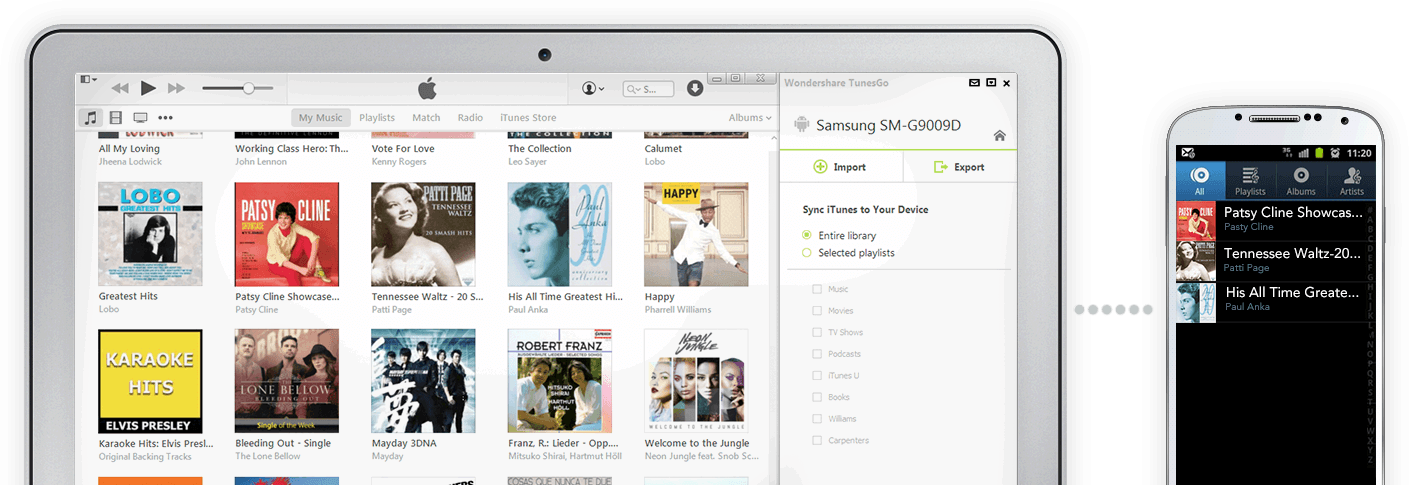
Task: Click the TunesGo home icon
Action: click(999, 136)
